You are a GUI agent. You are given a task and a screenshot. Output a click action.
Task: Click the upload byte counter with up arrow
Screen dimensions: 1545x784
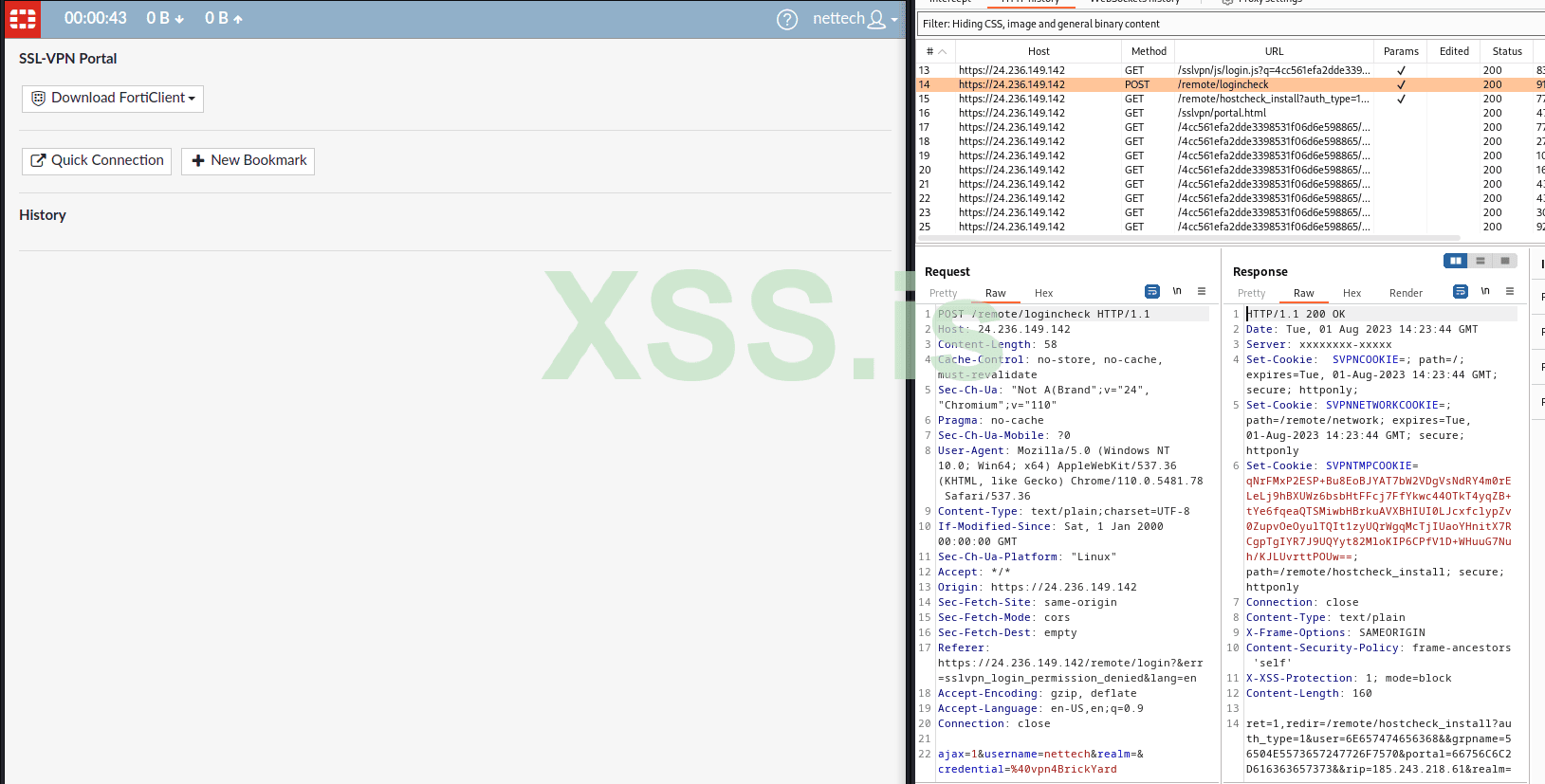pyautogui.click(x=224, y=18)
